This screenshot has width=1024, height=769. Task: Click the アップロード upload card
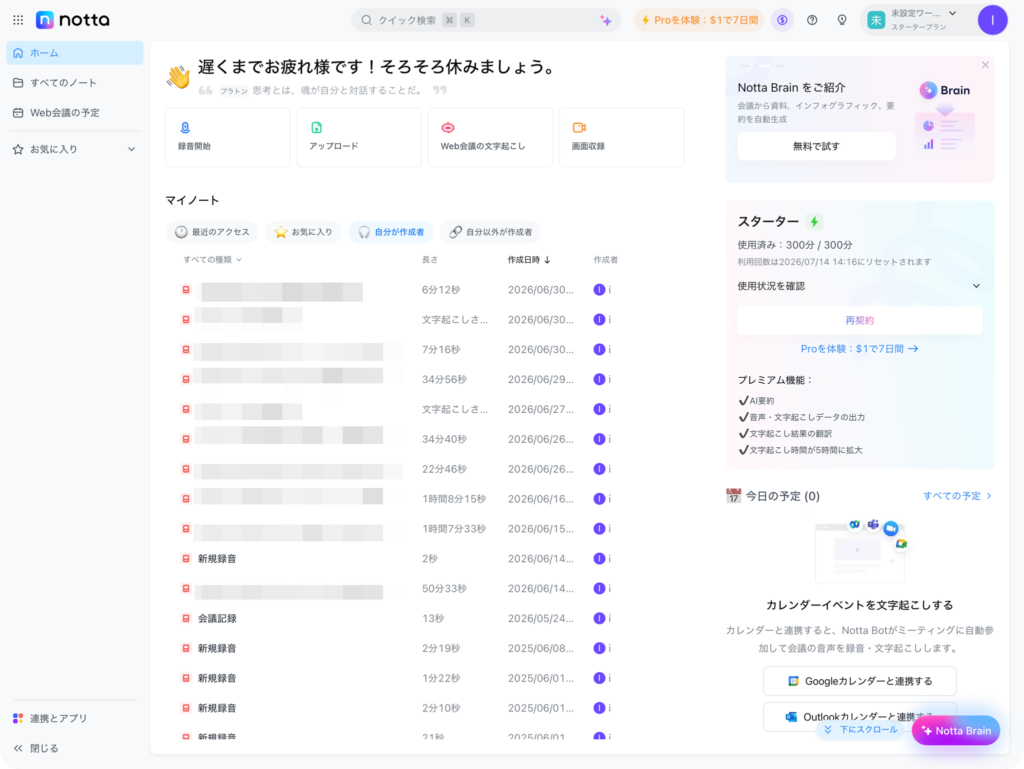359,137
